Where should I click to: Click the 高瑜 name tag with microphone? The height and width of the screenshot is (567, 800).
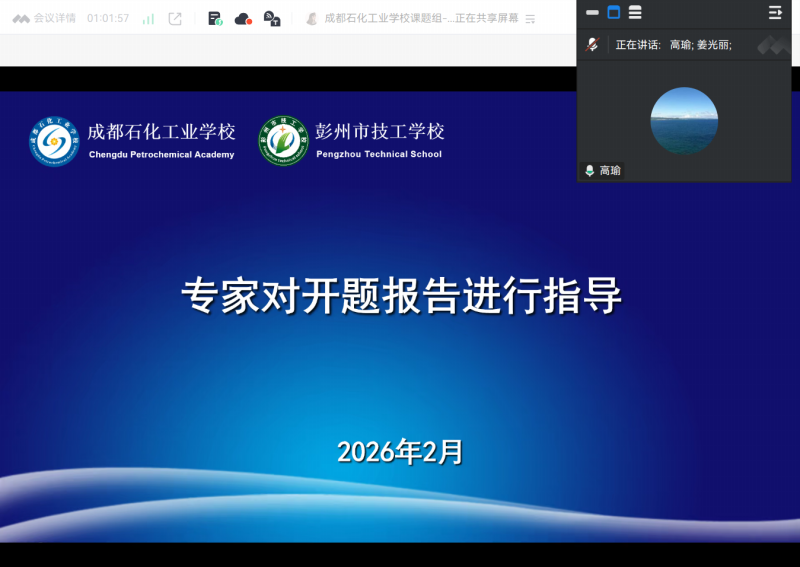[x=603, y=171]
